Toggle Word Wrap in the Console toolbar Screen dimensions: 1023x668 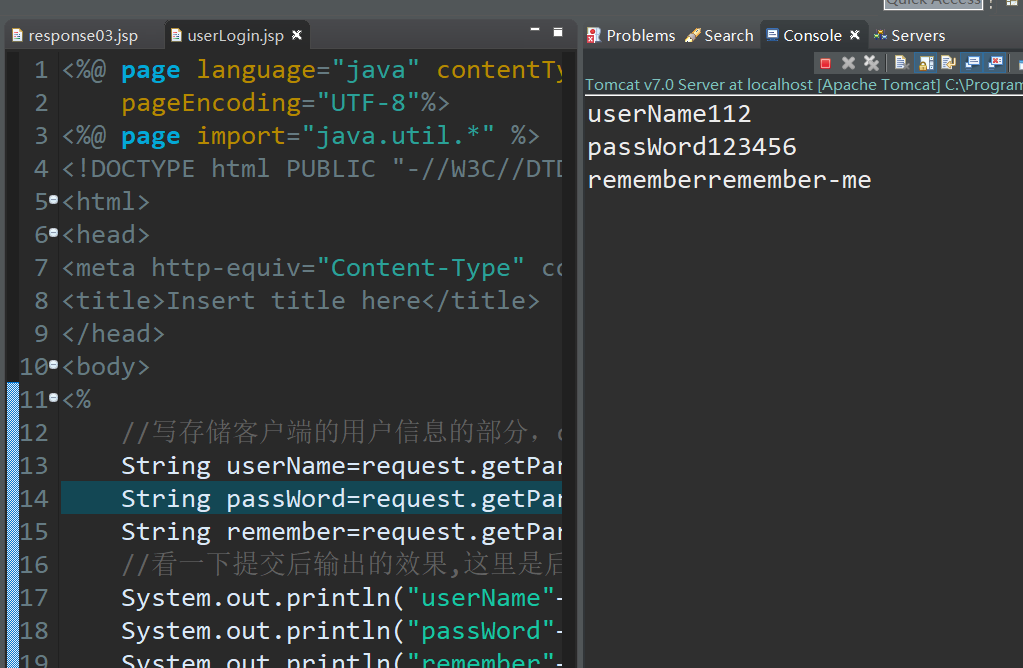[x=949, y=63]
